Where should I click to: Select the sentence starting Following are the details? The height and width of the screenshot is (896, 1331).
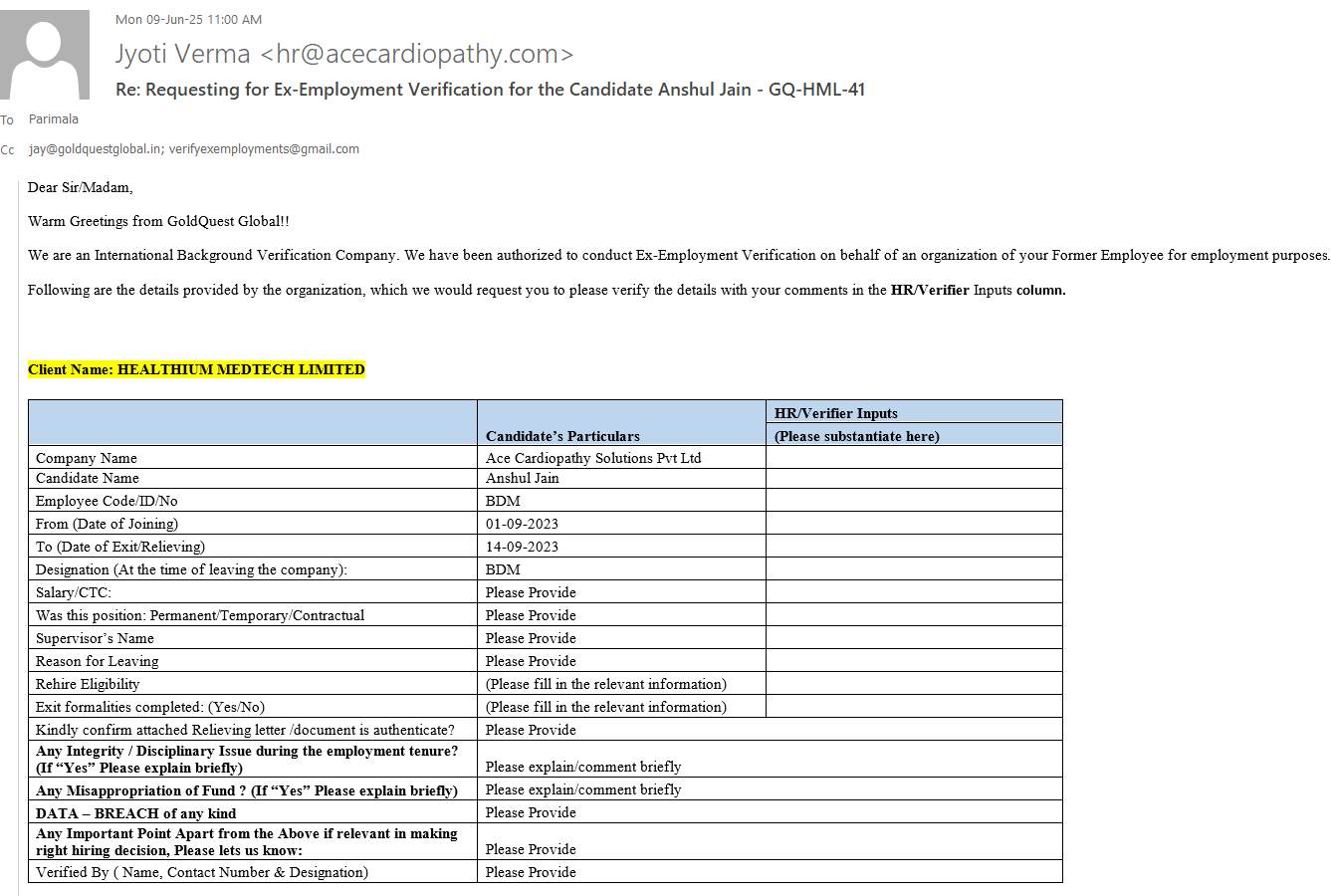click(547, 290)
